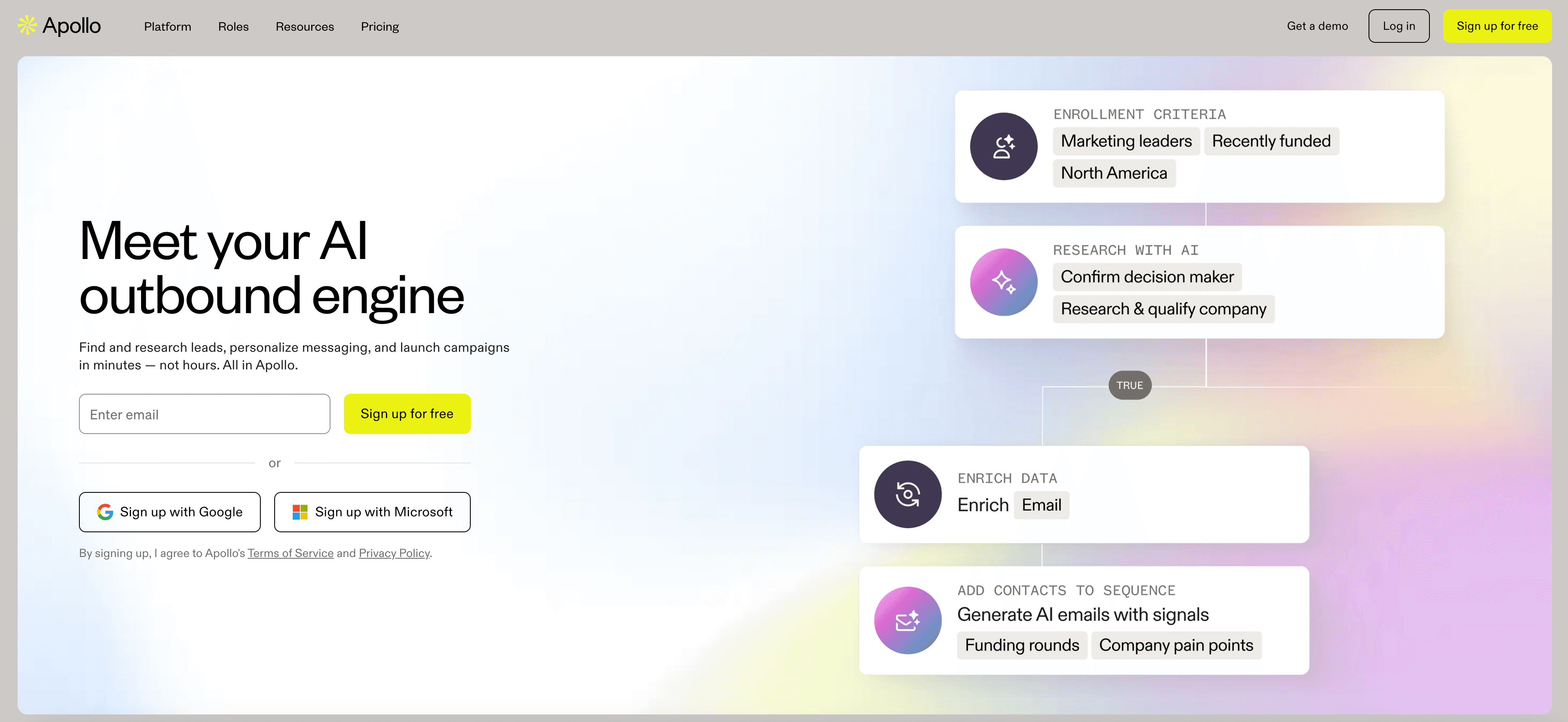Click the Enrollment Criteria person-sparkle icon
The height and width of the screenshot is (722, 1568).
pos(1003,146)
